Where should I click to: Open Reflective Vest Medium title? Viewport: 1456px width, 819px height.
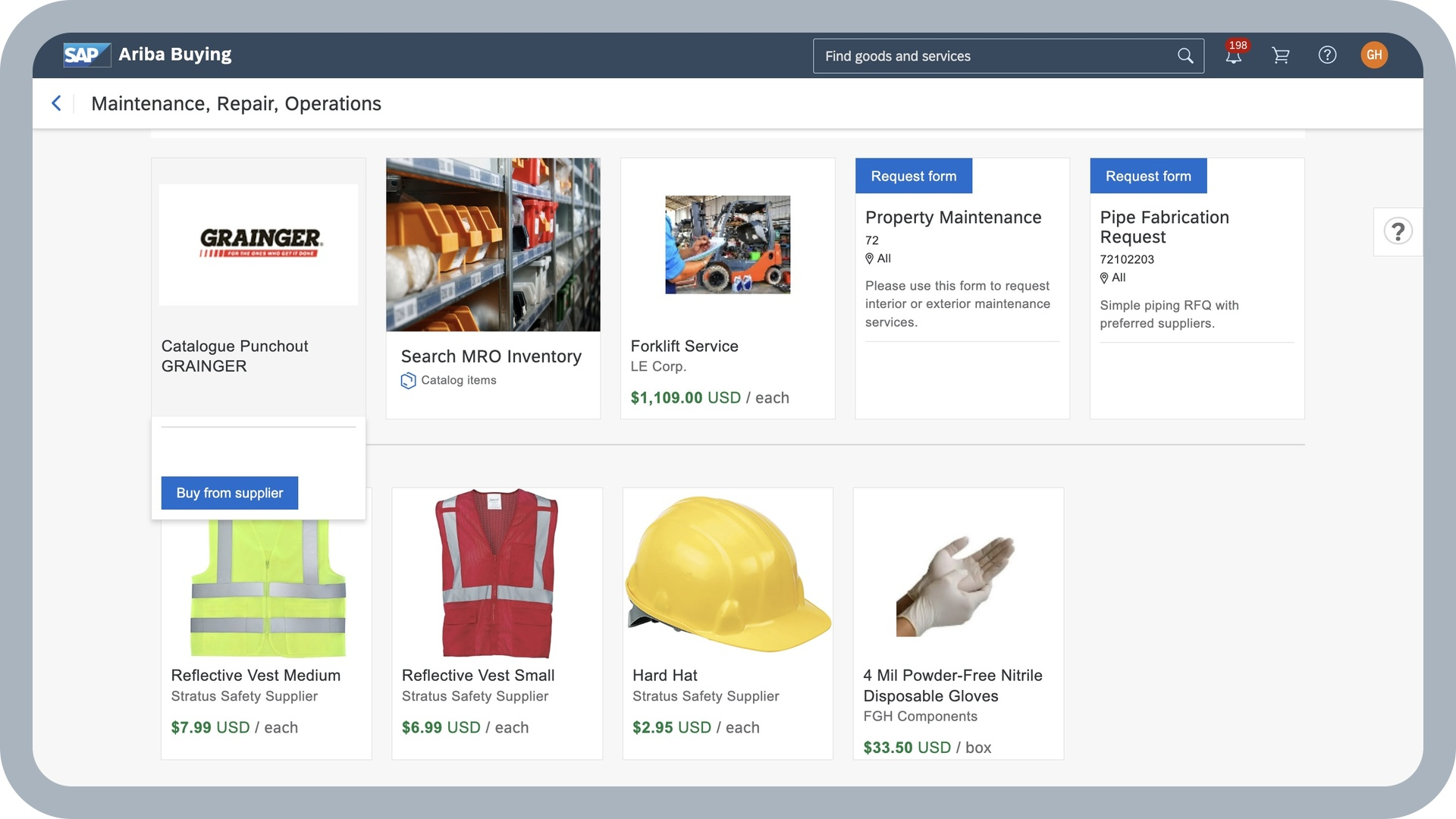(256, 675)
